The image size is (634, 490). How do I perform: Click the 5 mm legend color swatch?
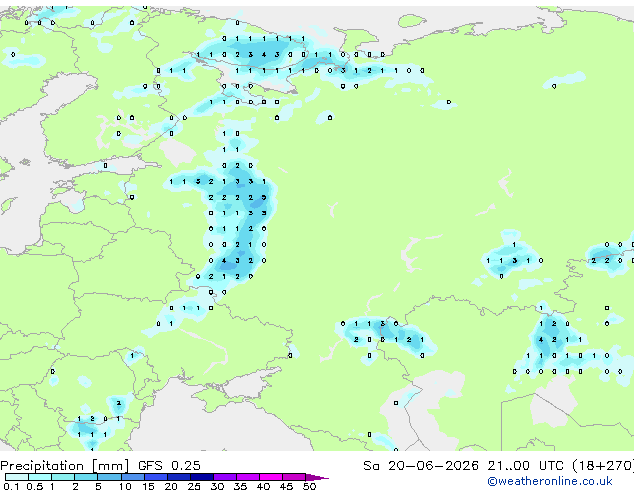click(x=109, y=477)
